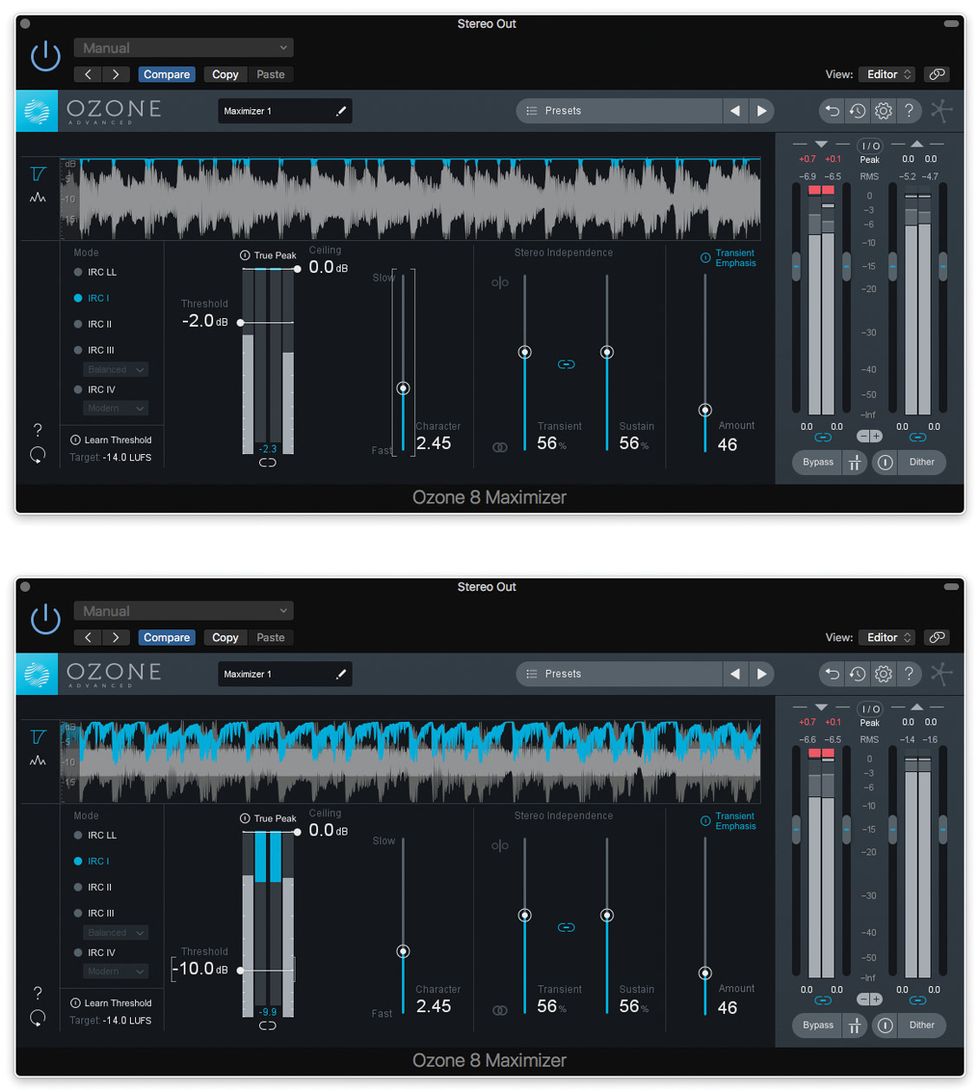Select IRC IV mode in upper window
This screenshot has width=980, height=1092.
coord(95,390)
